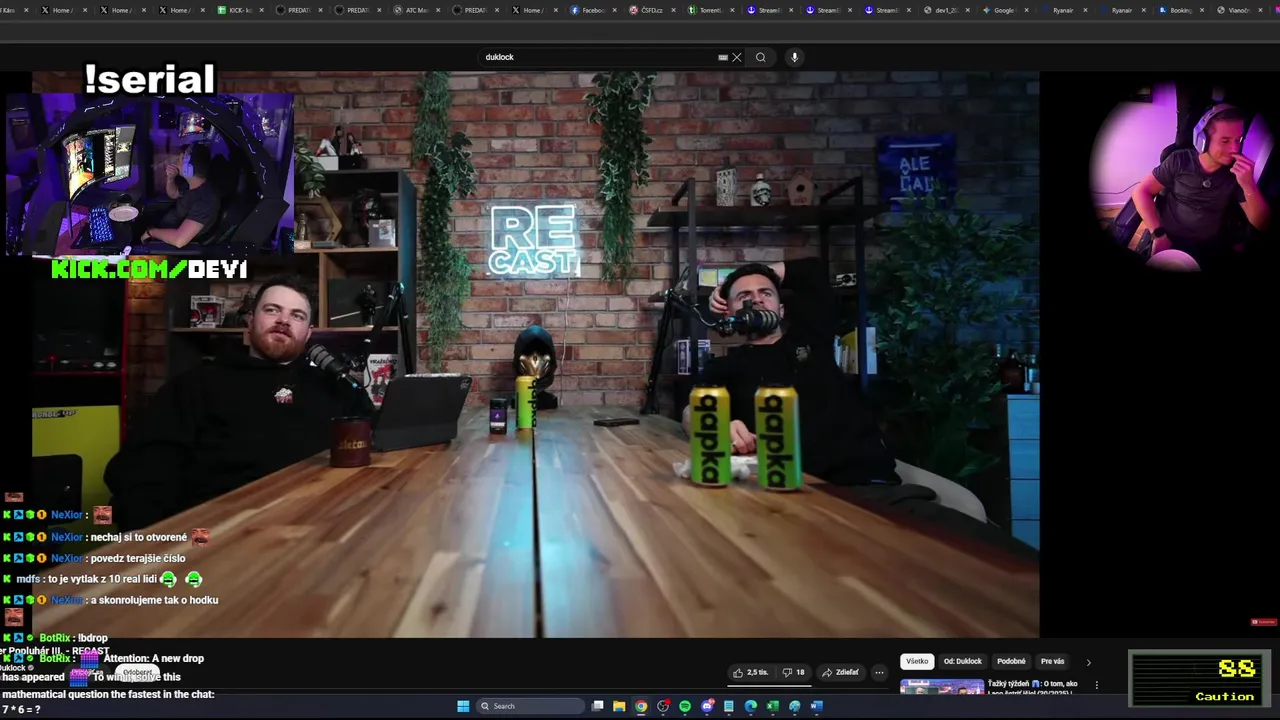Image resolution: width=1280 pixels, height=720 pixels.
Task: Open the on-screen keyboard icon in search box
Action: (x=723, y=57)
